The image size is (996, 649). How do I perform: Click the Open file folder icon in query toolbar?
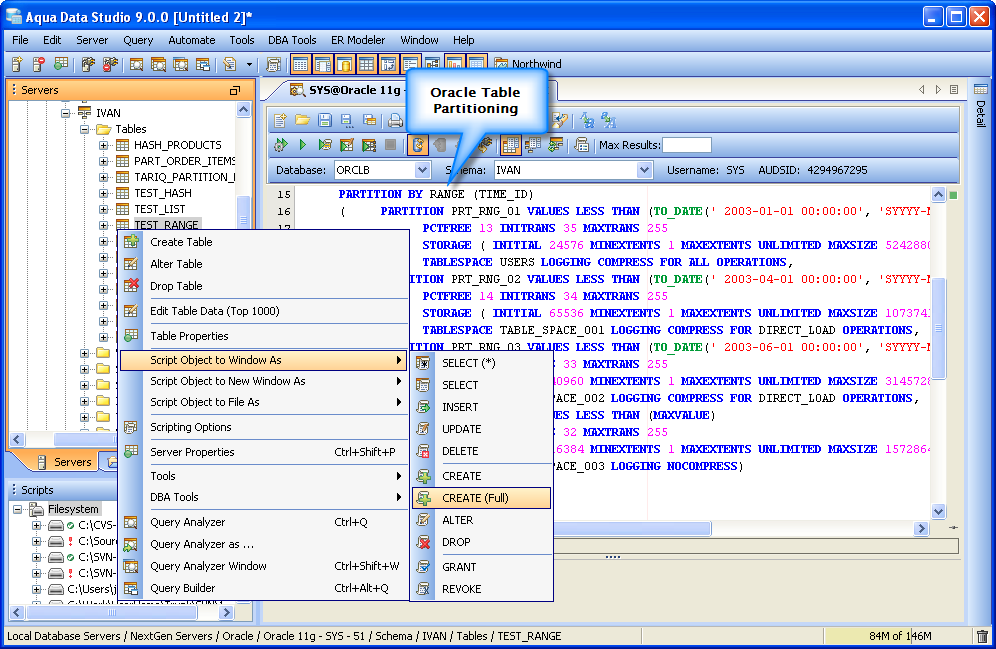pyautogui.click(x=302, y=120)
